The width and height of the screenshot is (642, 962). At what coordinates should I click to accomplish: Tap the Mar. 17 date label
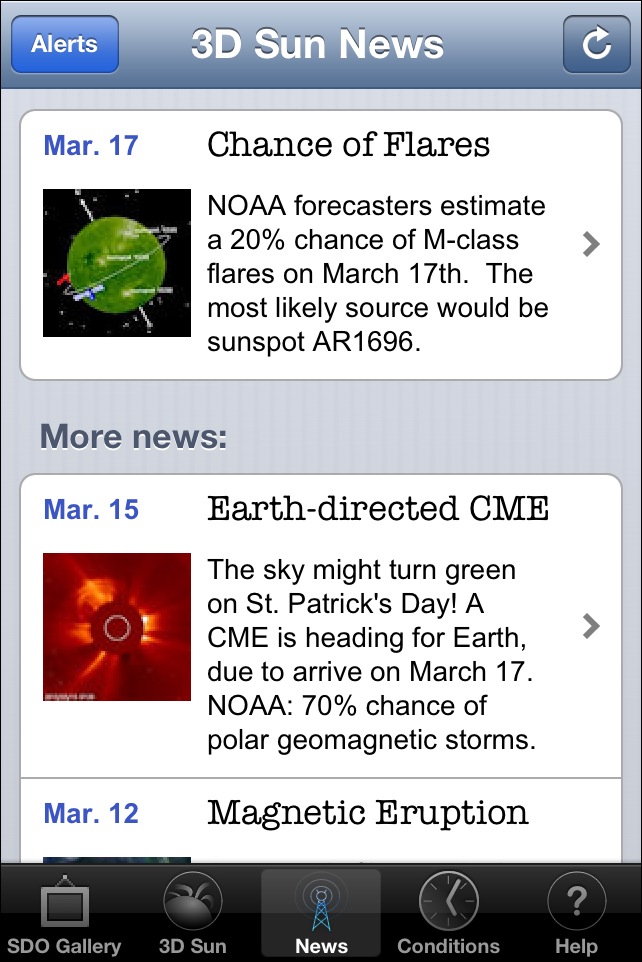pos(91,146)
